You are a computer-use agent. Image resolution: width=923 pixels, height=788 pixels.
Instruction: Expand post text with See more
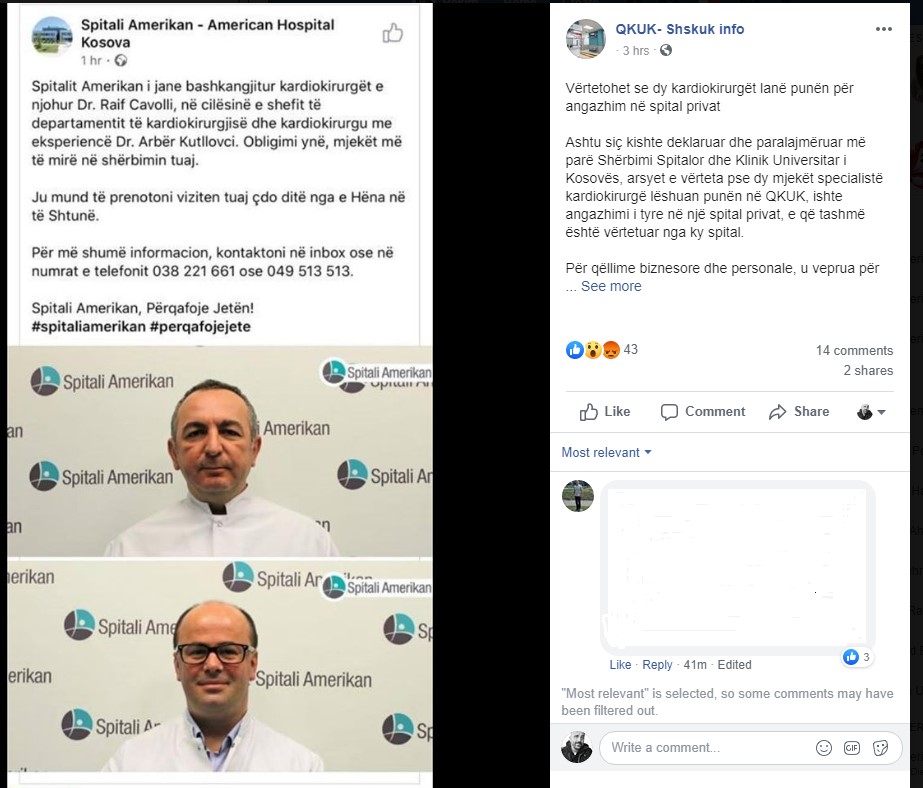(611, 287)
